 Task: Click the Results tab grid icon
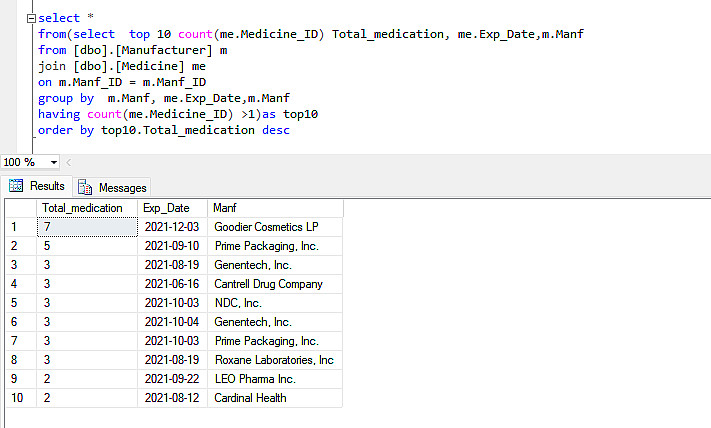[16, 185]
